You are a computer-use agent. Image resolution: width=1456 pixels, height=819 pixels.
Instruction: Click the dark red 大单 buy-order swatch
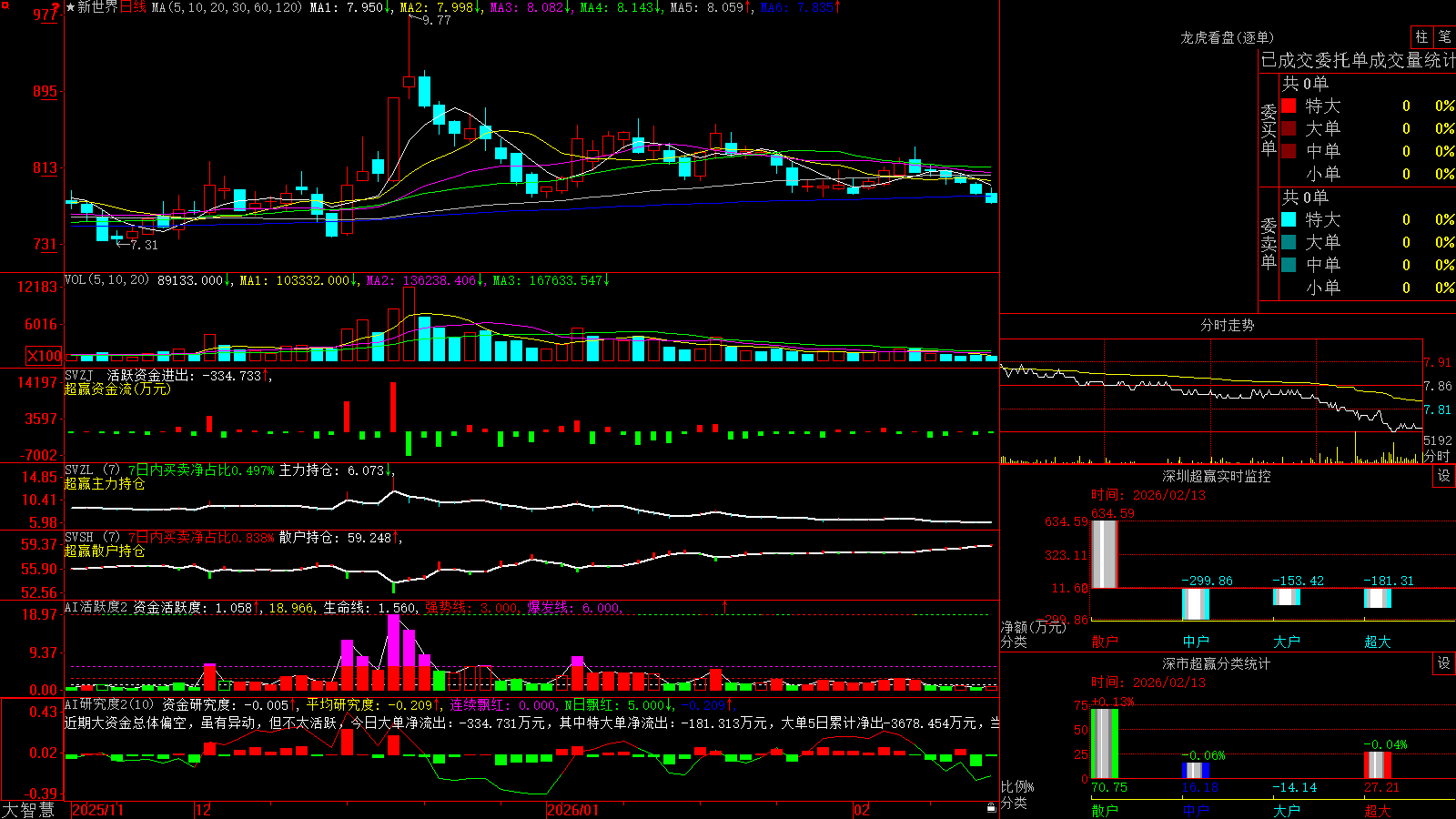1289,128
